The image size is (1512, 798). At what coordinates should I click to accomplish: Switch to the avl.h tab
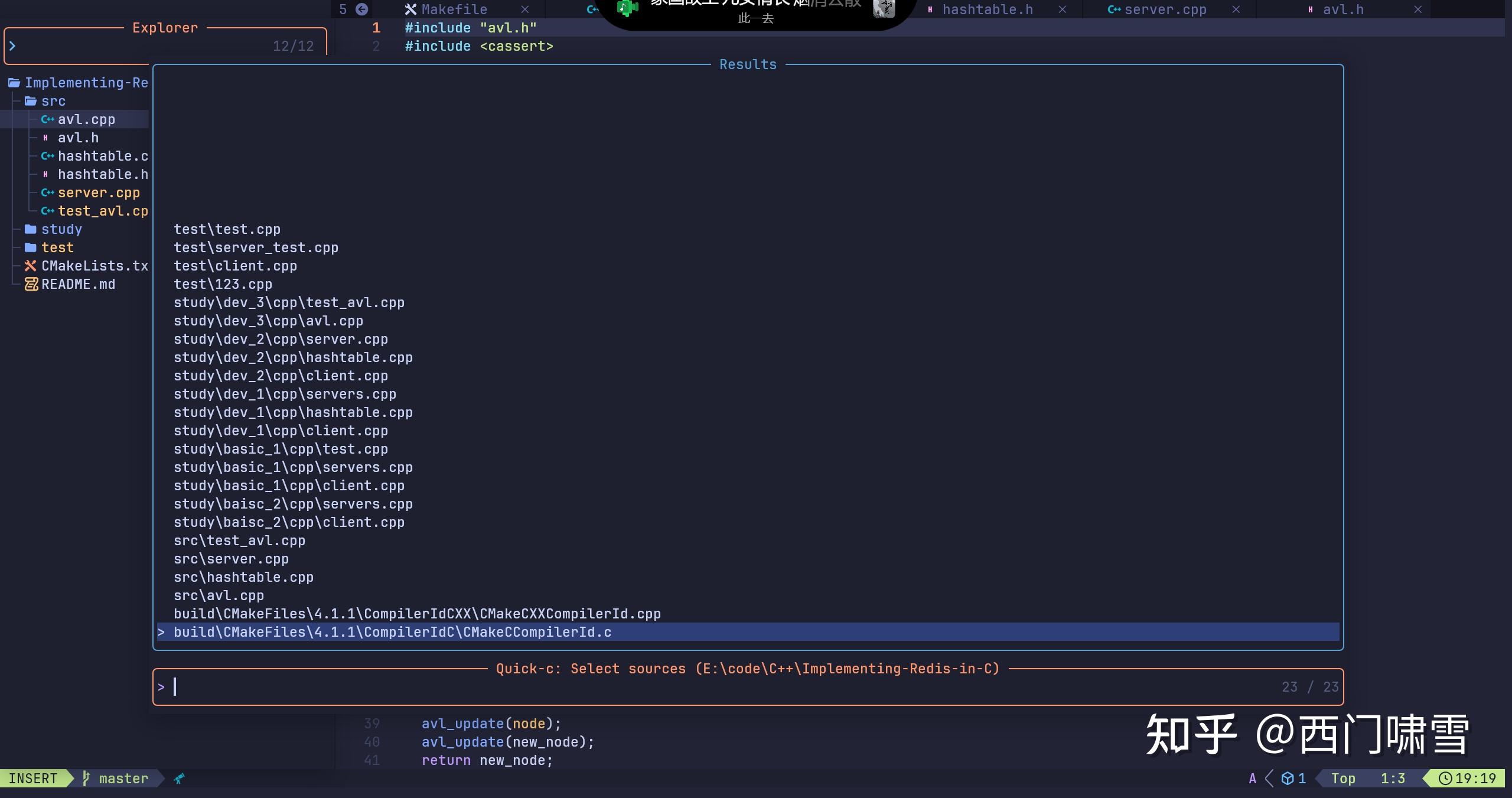[x=1343, y=9]
